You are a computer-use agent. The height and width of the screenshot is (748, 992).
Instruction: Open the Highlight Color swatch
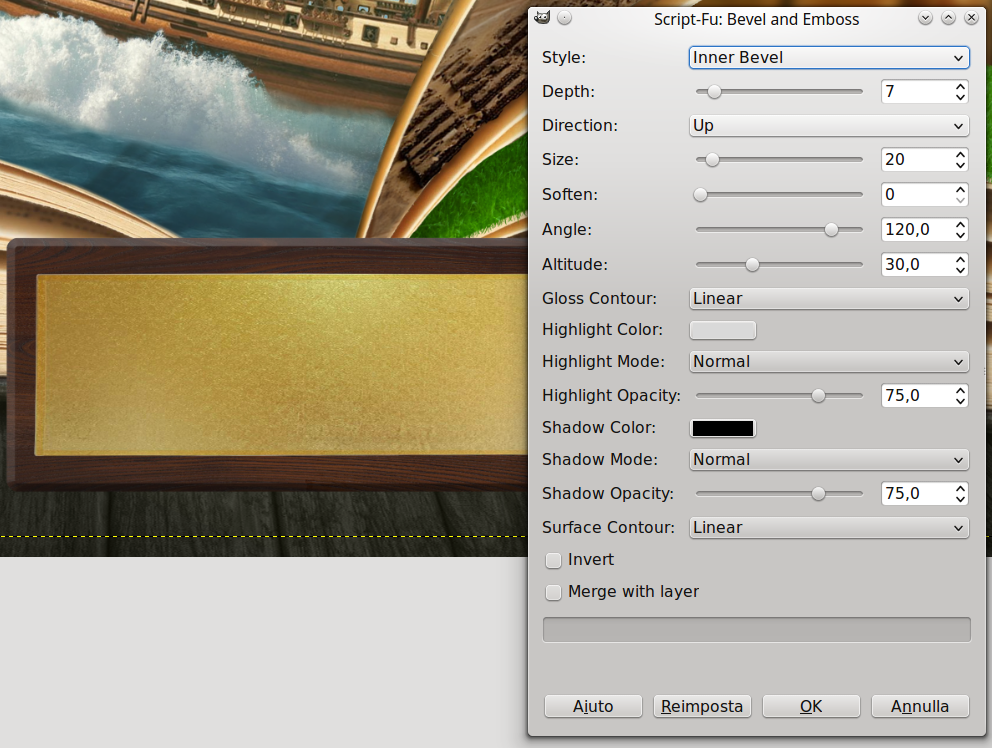(x=722, y=330)
